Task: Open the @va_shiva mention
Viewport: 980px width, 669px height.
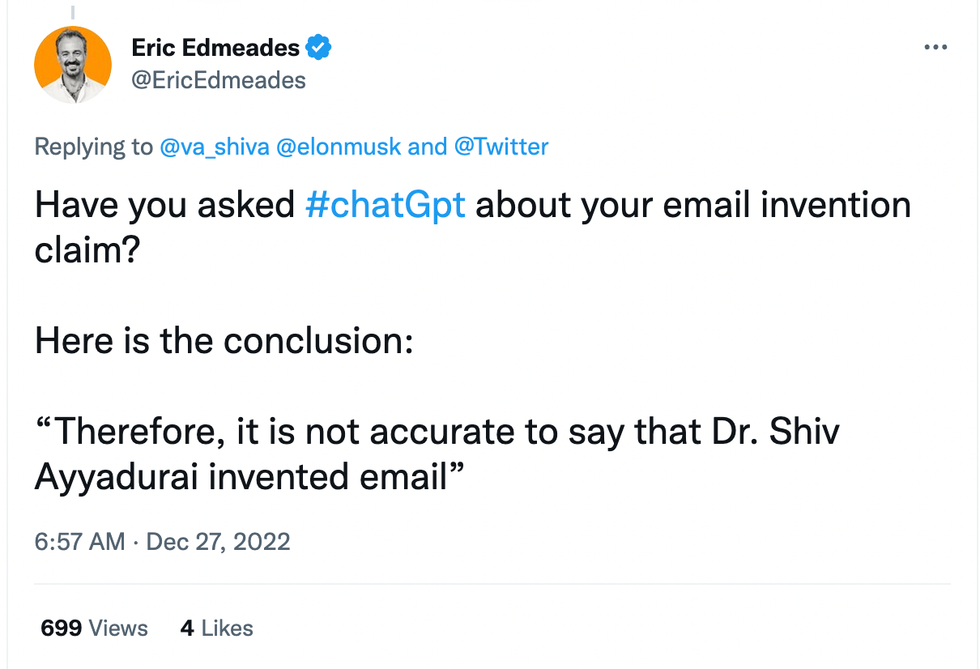Action: [x=214, y=147]
